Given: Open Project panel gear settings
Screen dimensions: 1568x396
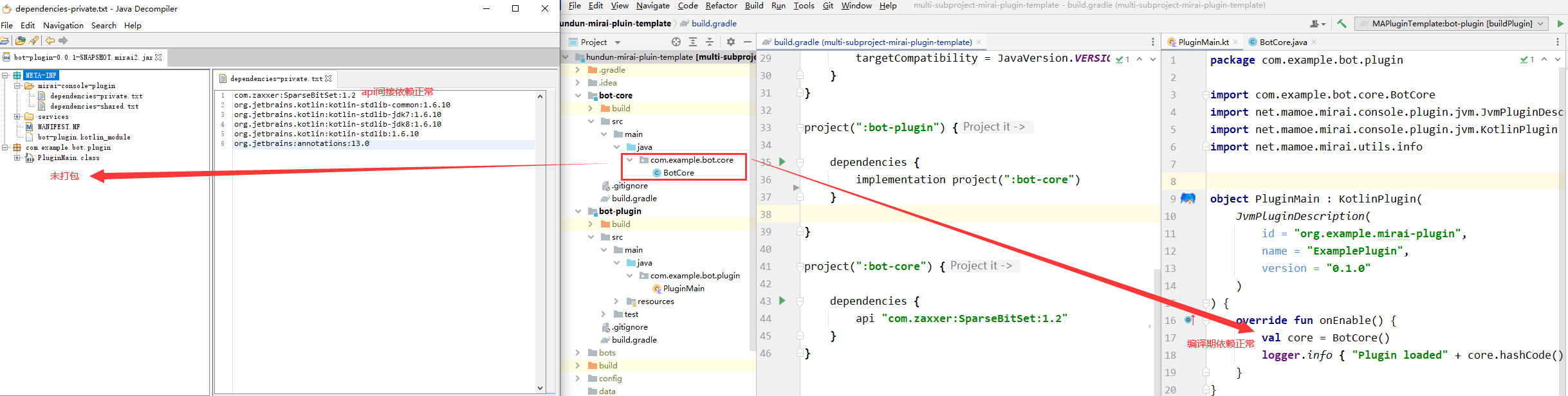Looking at the screenshot, I should click(731, 42).
